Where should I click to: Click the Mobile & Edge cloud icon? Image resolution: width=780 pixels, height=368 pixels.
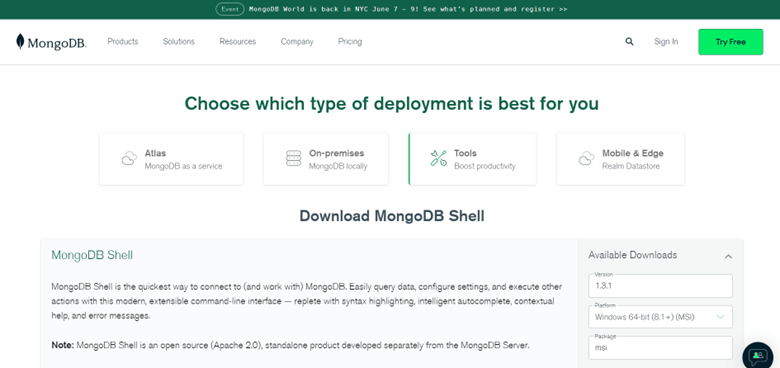tap(586, 159)
